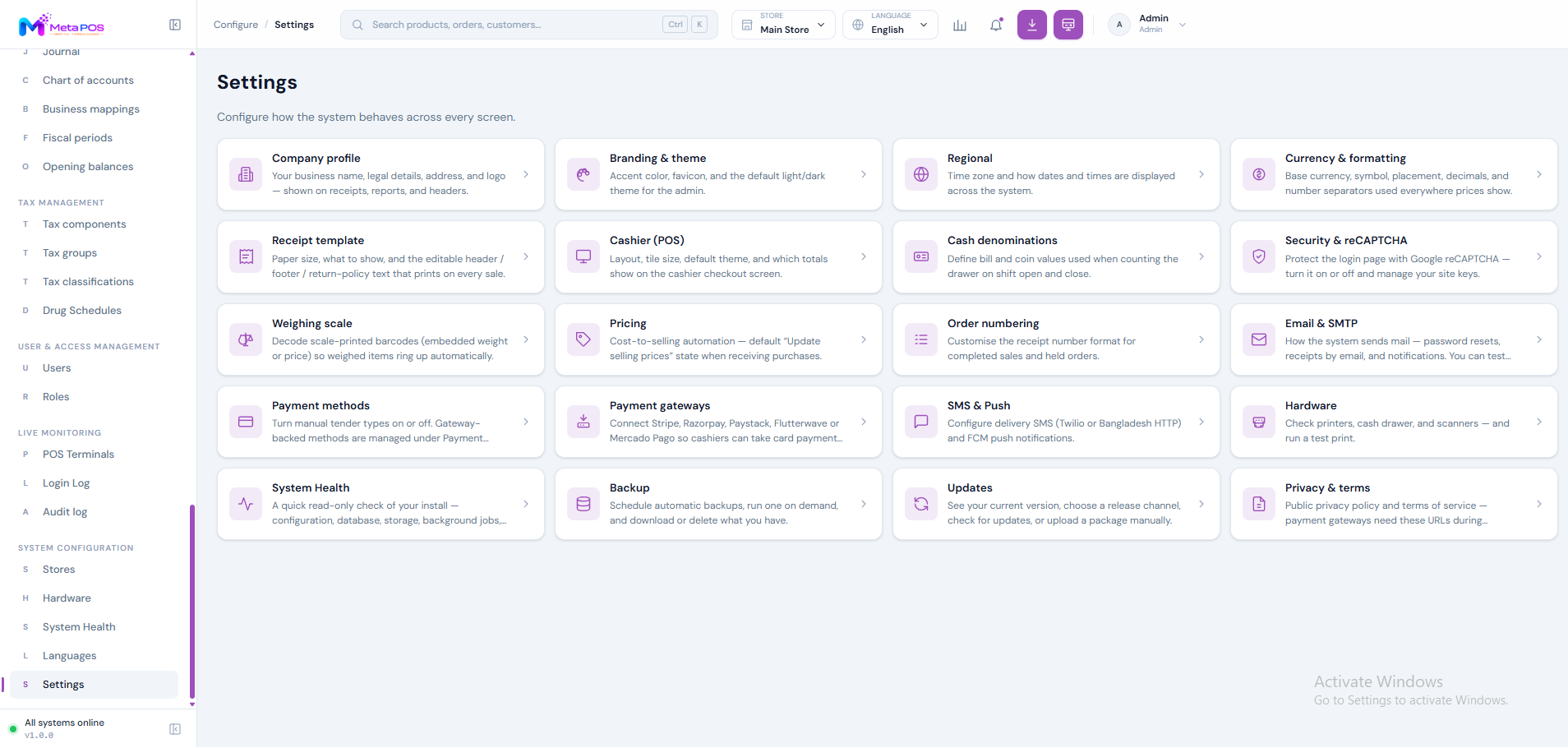Open Tax components in sidebar

coord(94,224)
